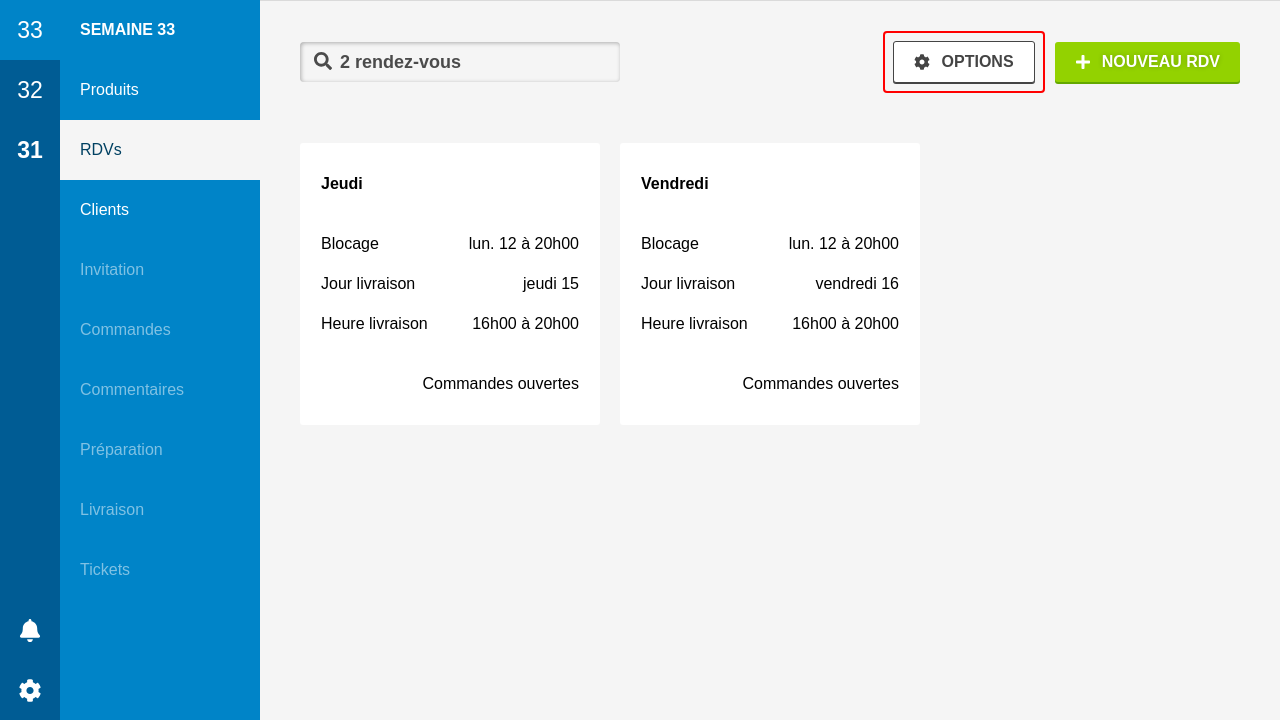Open the Tickets section
This screenshot has width=1280, height=720.
click(160, 570)
